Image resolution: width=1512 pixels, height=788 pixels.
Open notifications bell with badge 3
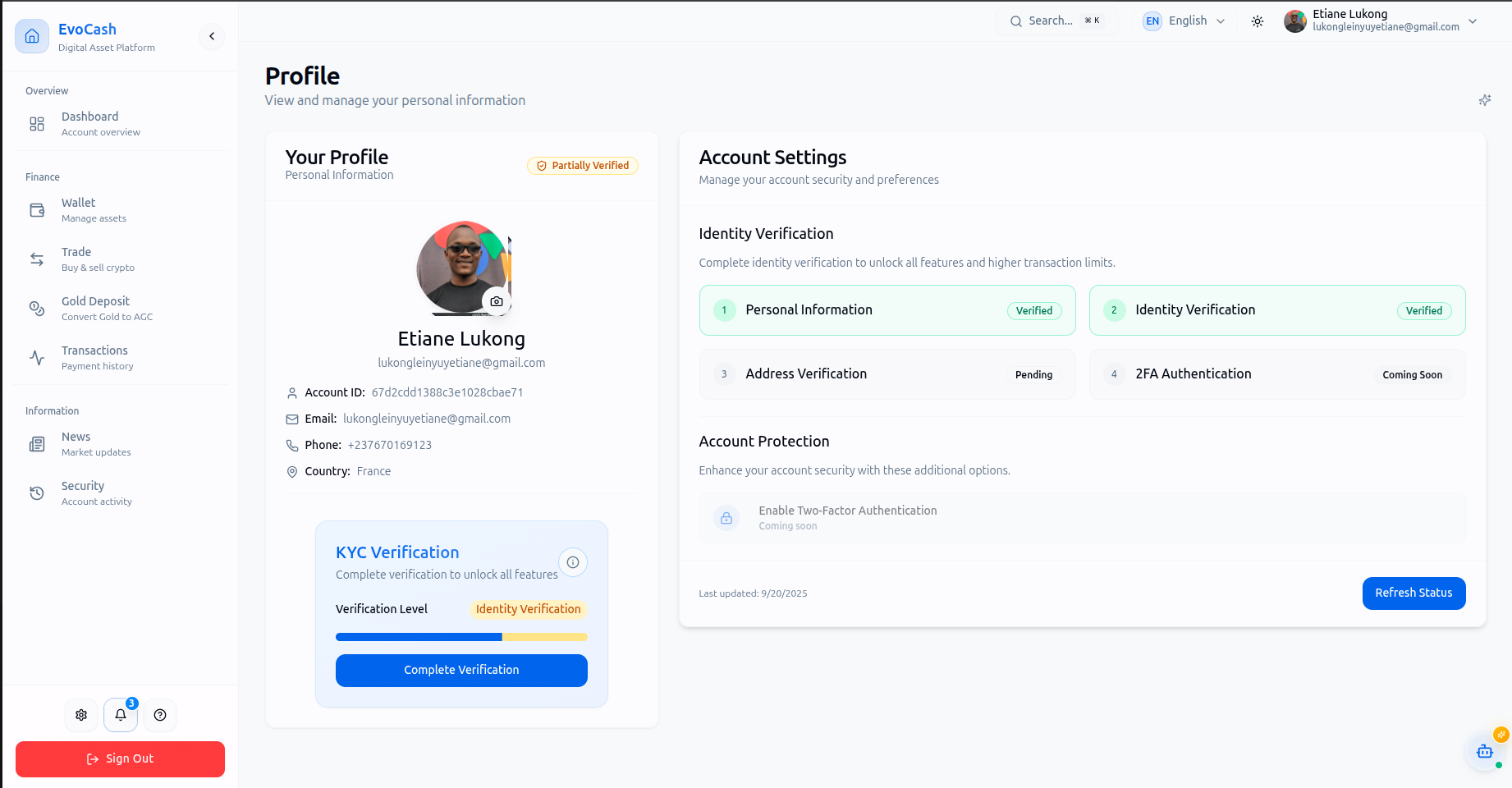[121, 715]
